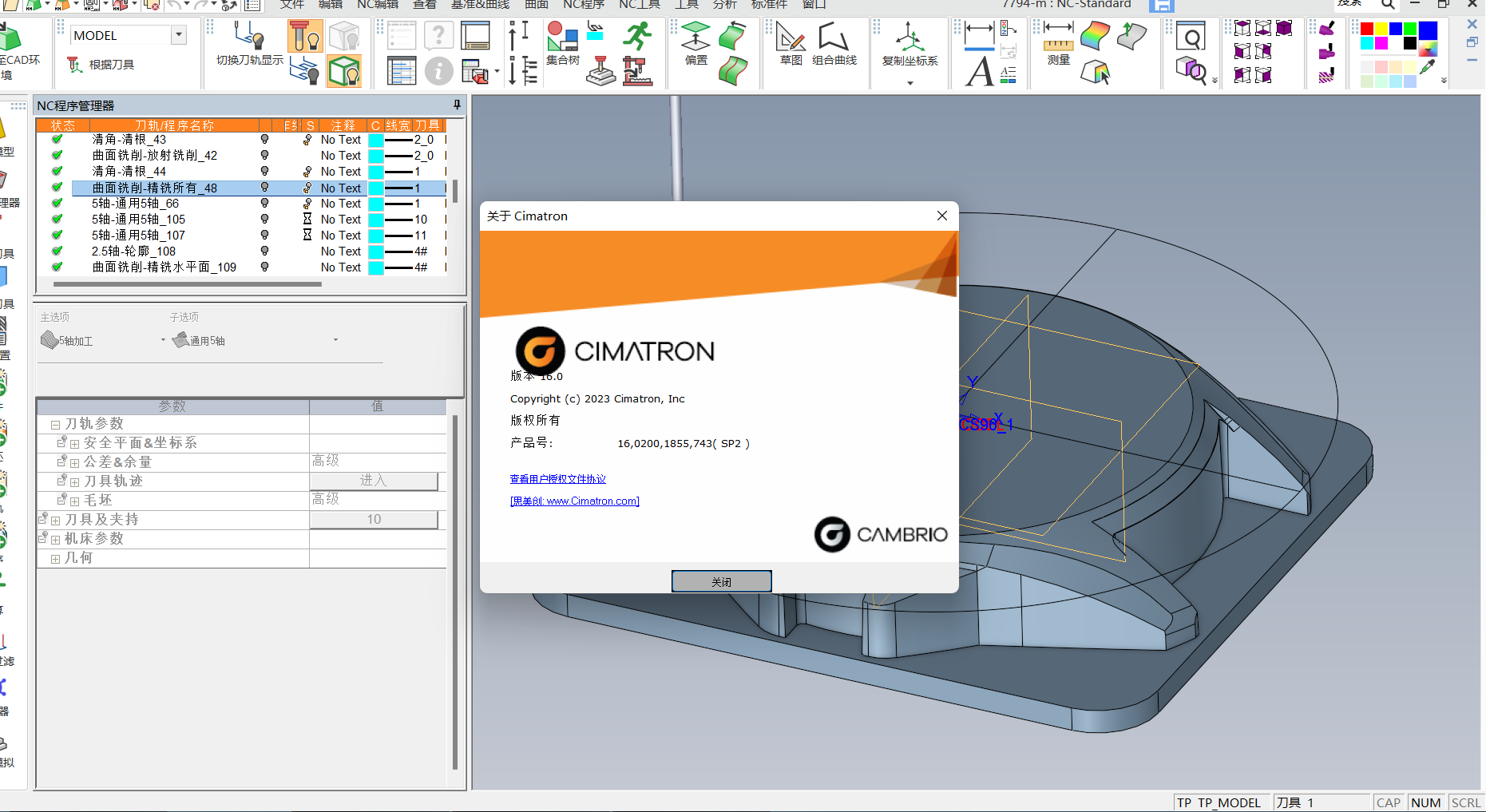The width and height of the screenshot is (1486, 812).
Task: Expand the 几何 node
Action: pyautogui.click(x=55, y=559)
